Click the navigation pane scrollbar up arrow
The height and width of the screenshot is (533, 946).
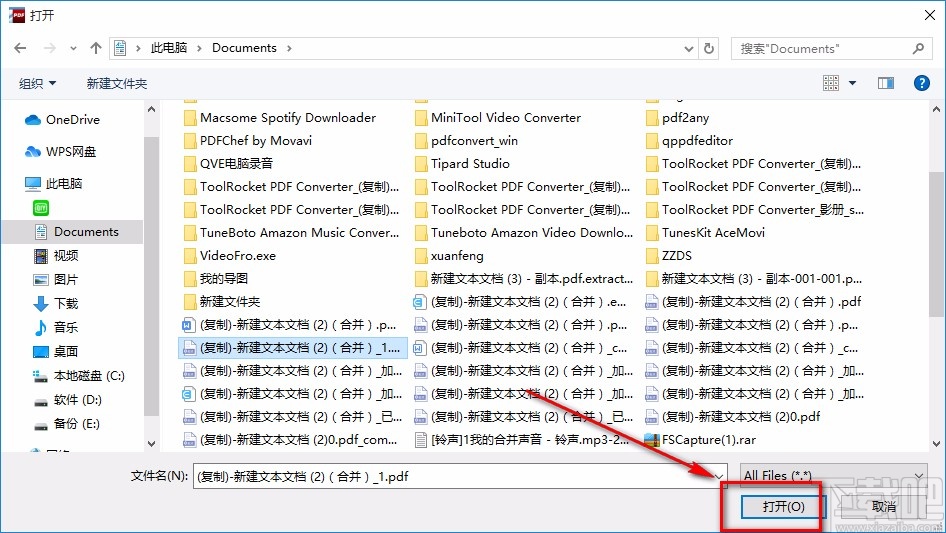click(151, 109)
